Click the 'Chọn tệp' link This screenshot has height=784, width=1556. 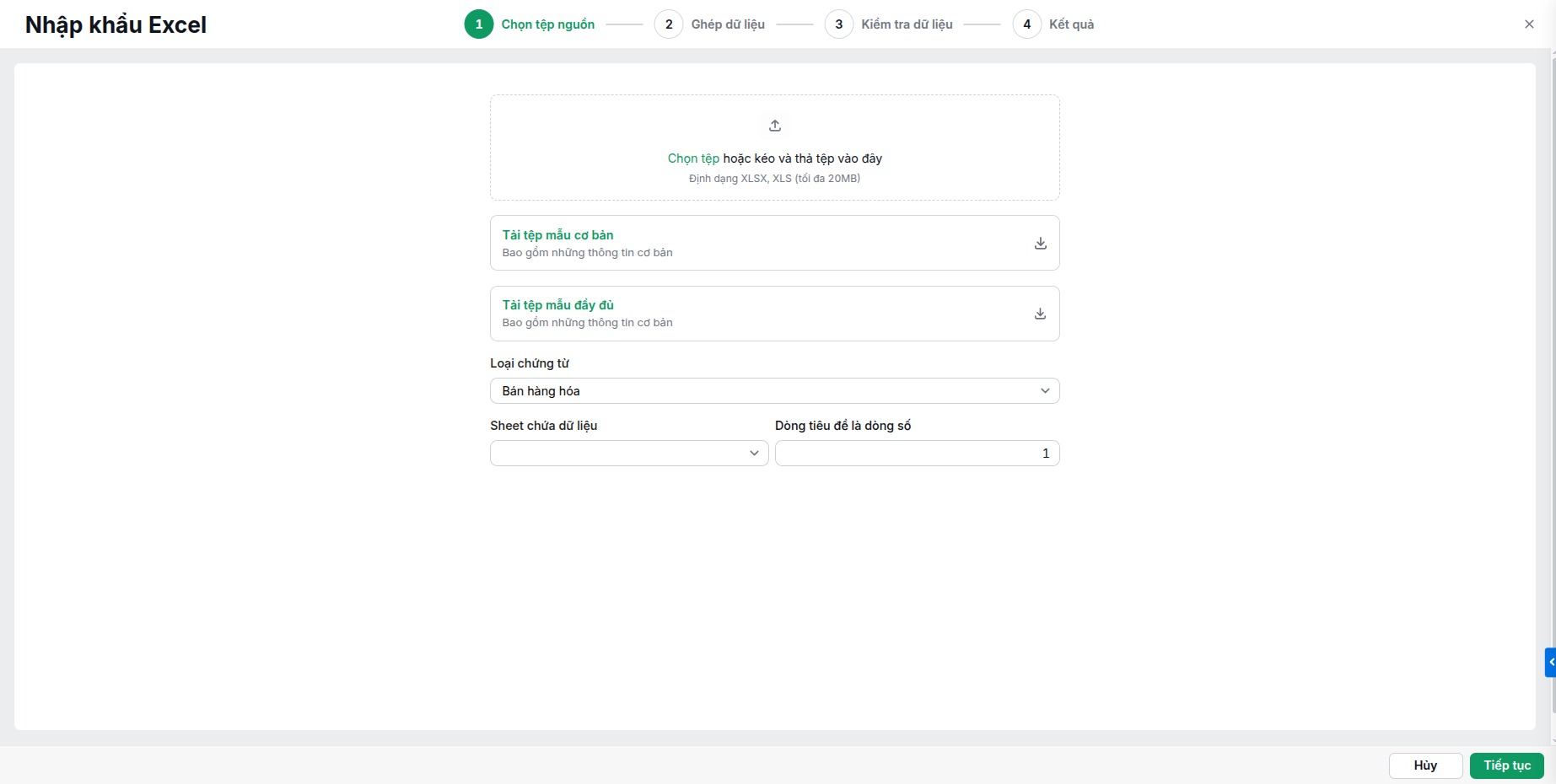[693, 158]
